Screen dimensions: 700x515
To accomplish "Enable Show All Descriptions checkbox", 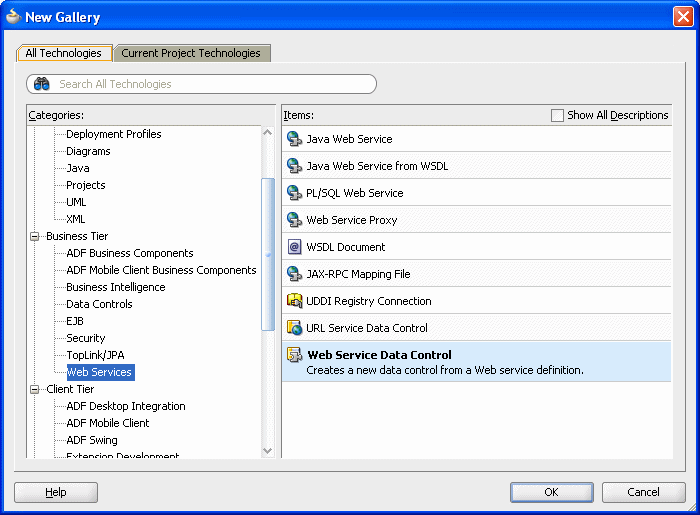I will coord(557,116).
